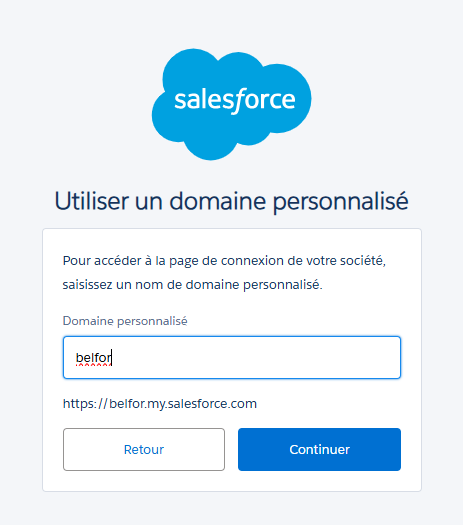Click the Continuer button
The width and height of the screenshot is (463, 525).
coord(319,449)
